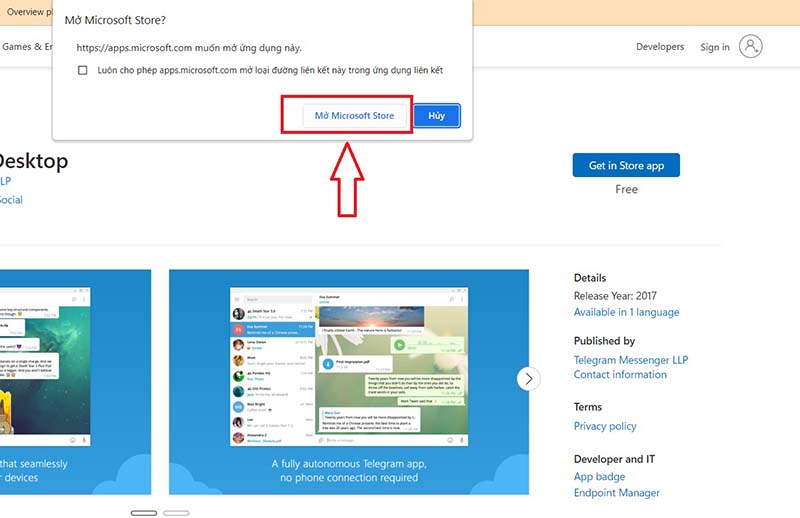Click the 'Contact information' link
Image resolution: width=800 pixels, height=518 pixels.
tap(620, 374)
